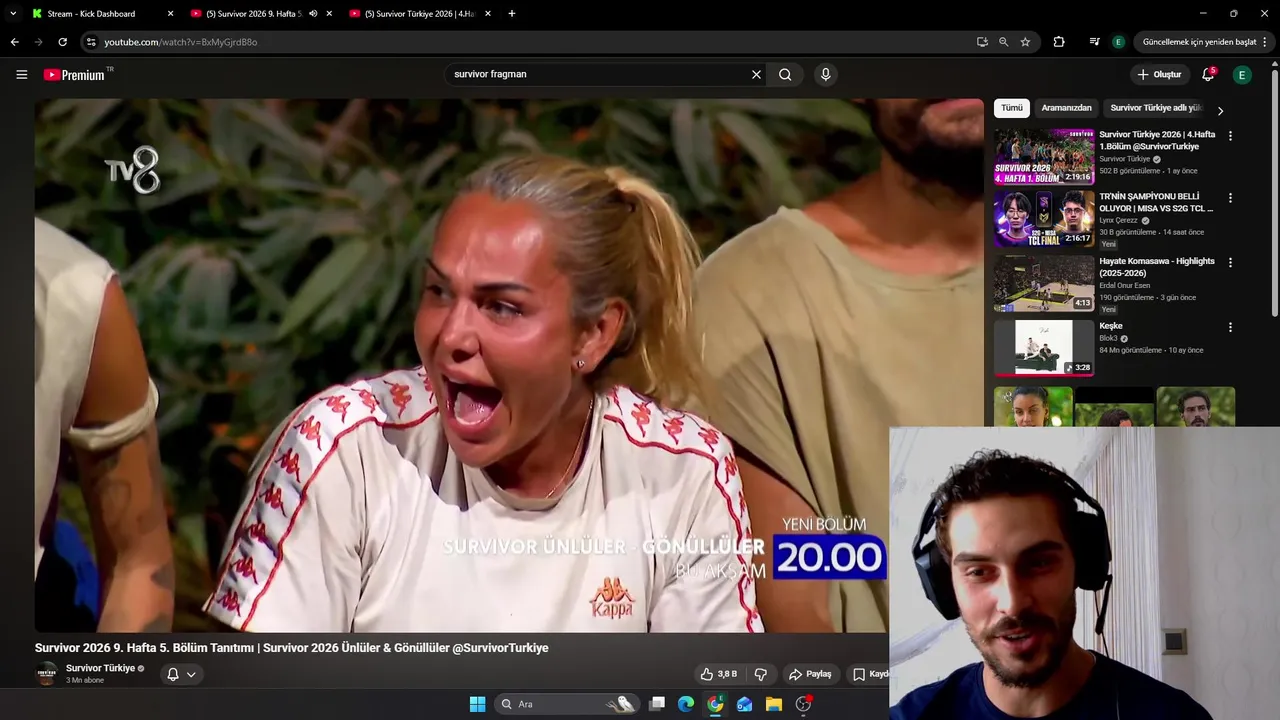
Task: Show more filter chips with right chevron
Action: [1220, 110]
